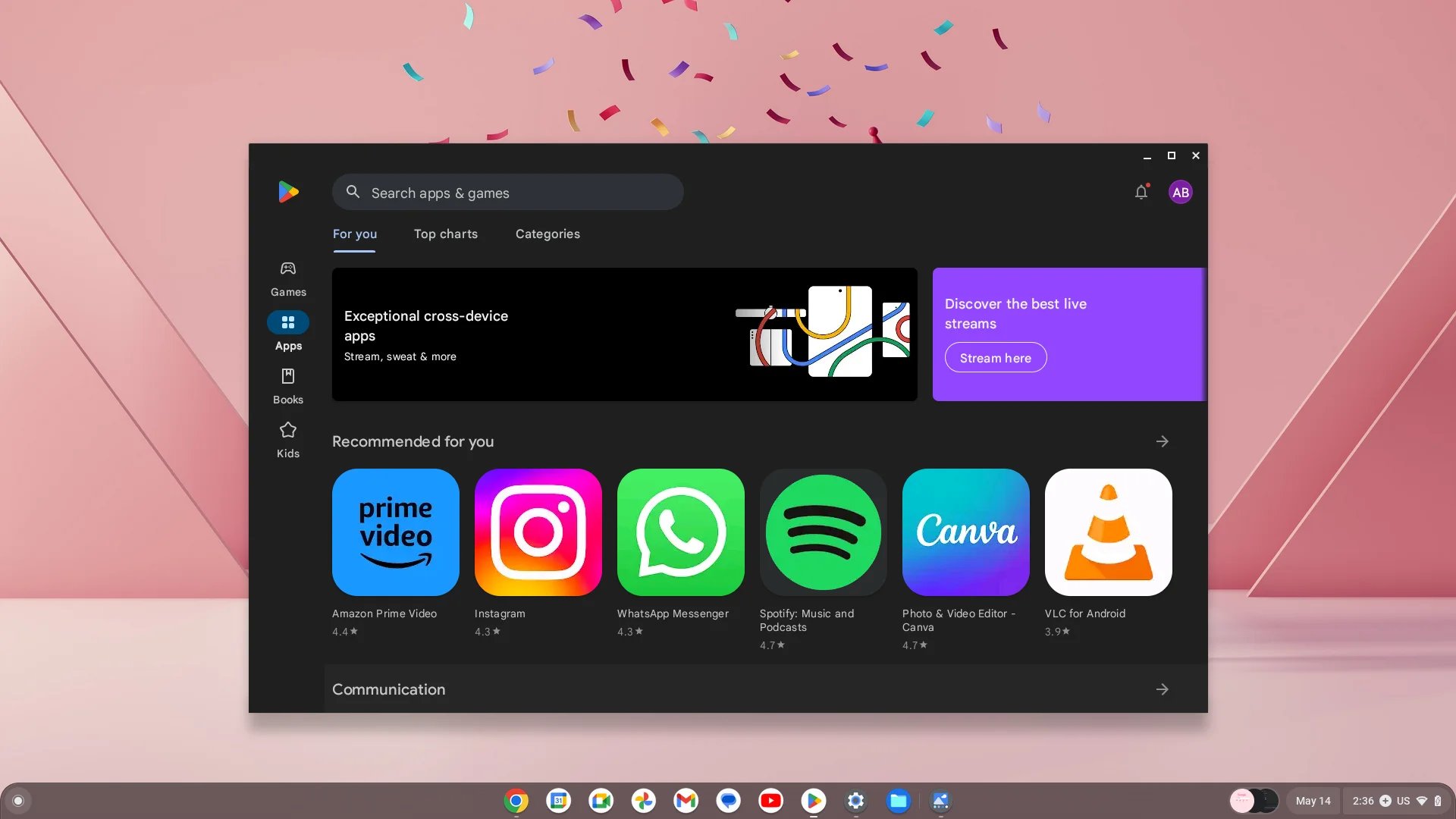Click the search magnifier icon

(353, 192)
